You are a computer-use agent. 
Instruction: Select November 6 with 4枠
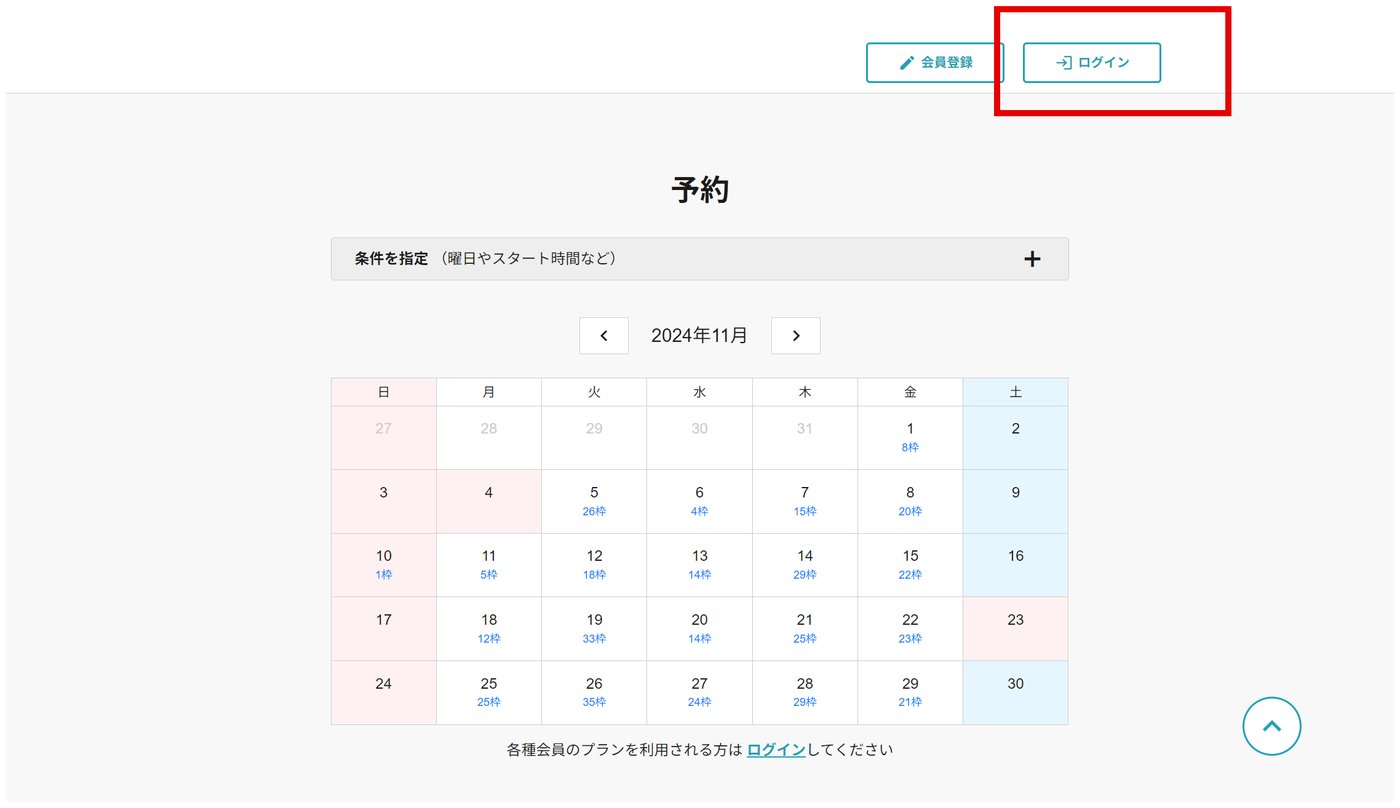click(x=699, y=502)
